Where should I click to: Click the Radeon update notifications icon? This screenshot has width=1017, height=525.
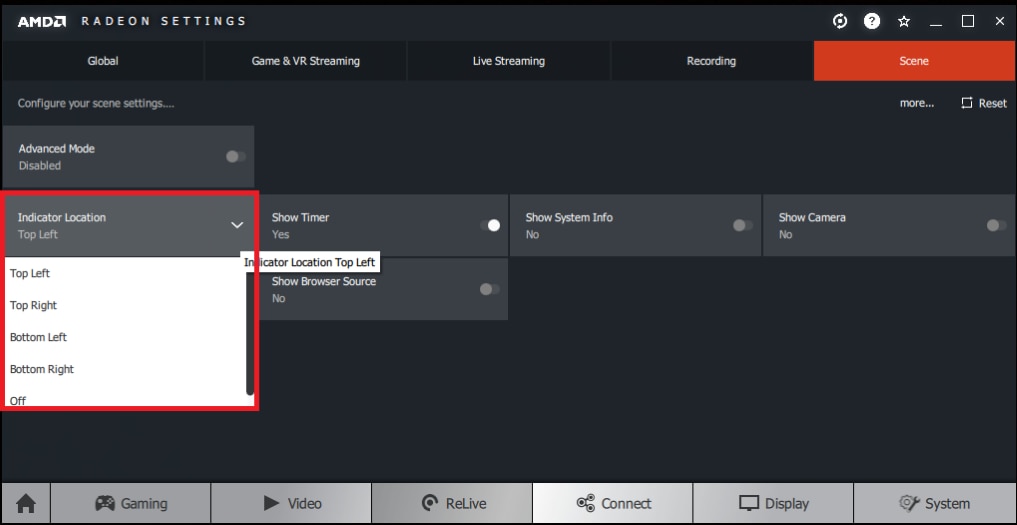point(840,21)
